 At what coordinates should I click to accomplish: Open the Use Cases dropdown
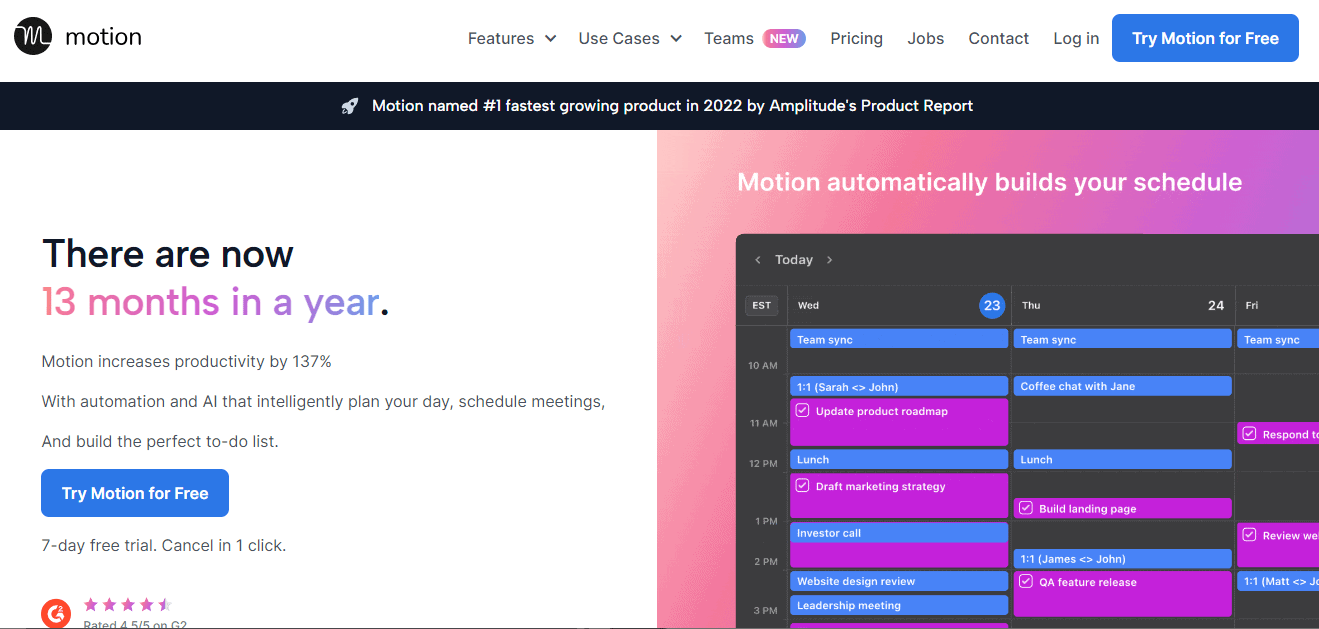point(630,39)
